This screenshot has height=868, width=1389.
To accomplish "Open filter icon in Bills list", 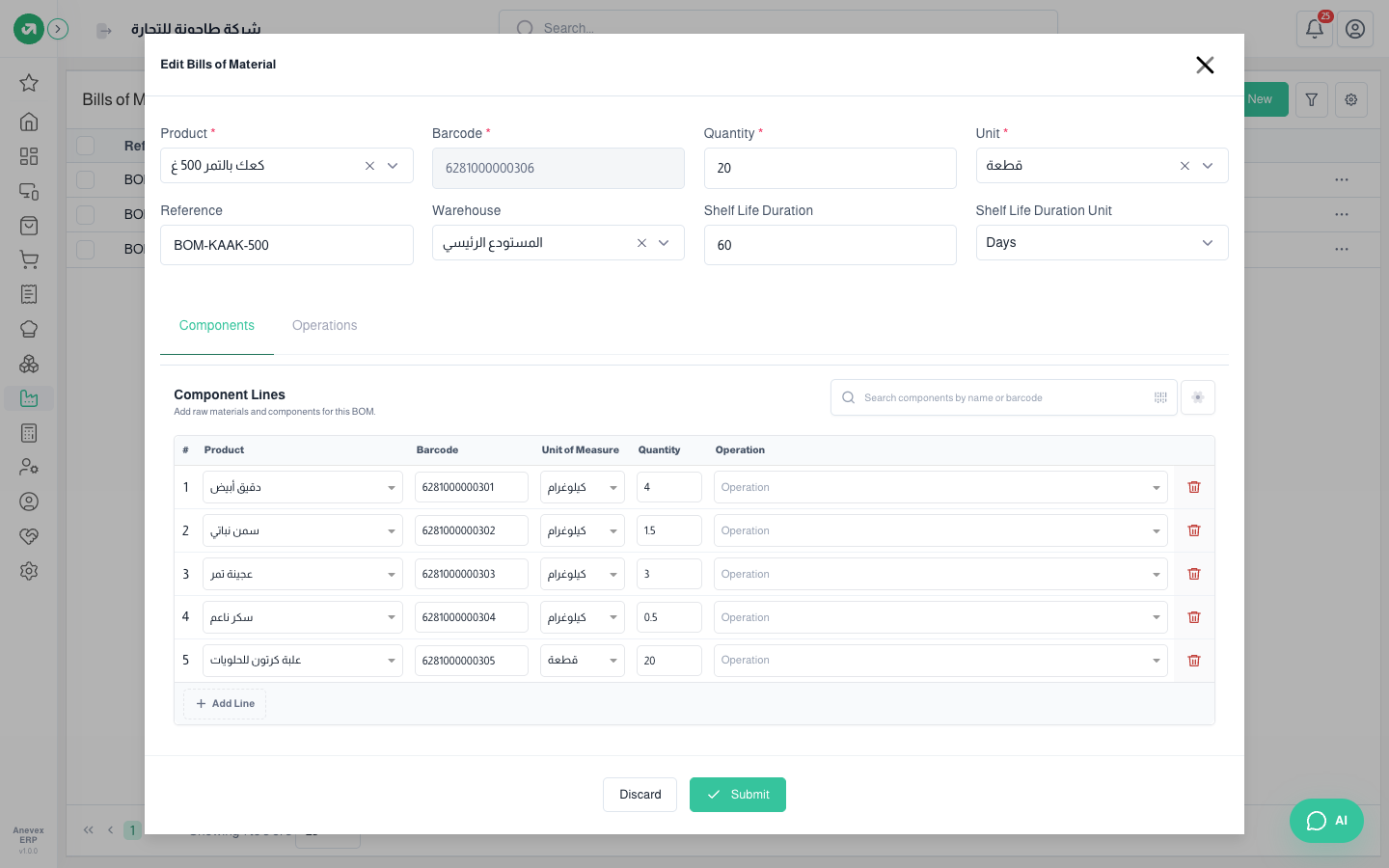I will click(x=1312, y=99).
